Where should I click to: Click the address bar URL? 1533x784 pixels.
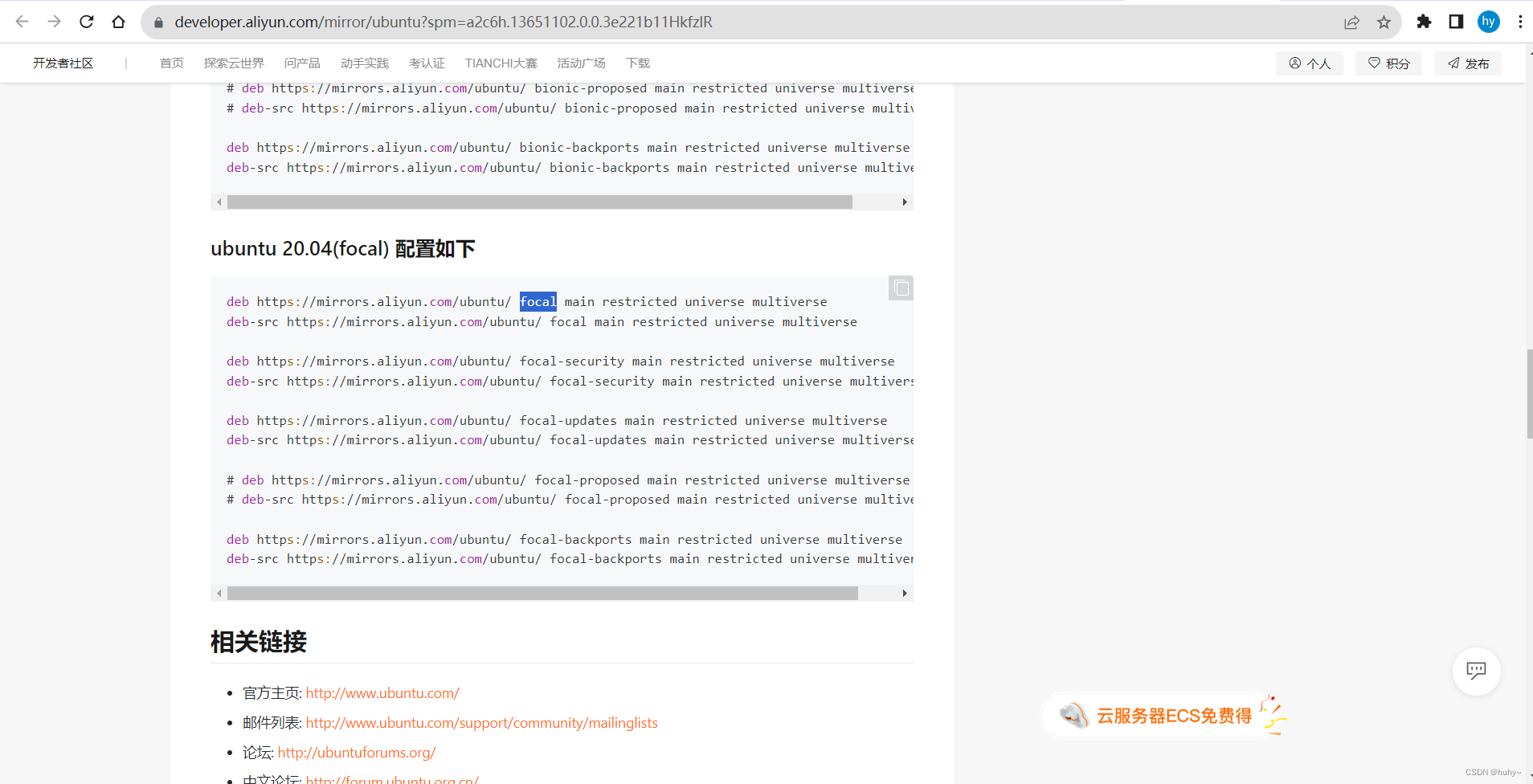(x=444, y=22)
